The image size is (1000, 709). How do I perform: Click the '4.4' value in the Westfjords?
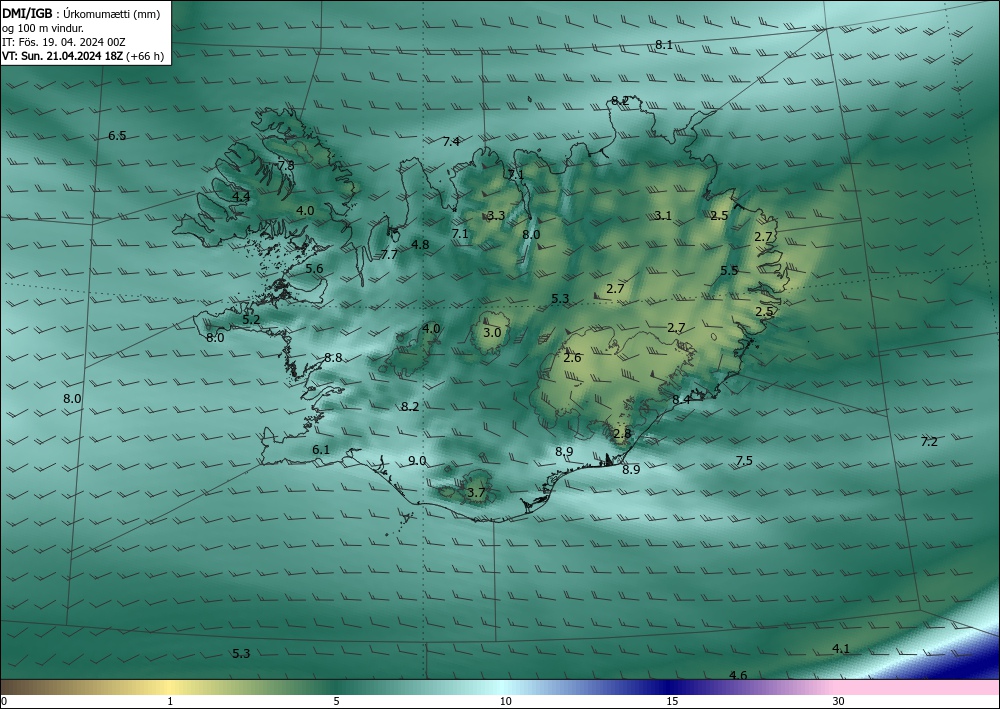[241, 196]
